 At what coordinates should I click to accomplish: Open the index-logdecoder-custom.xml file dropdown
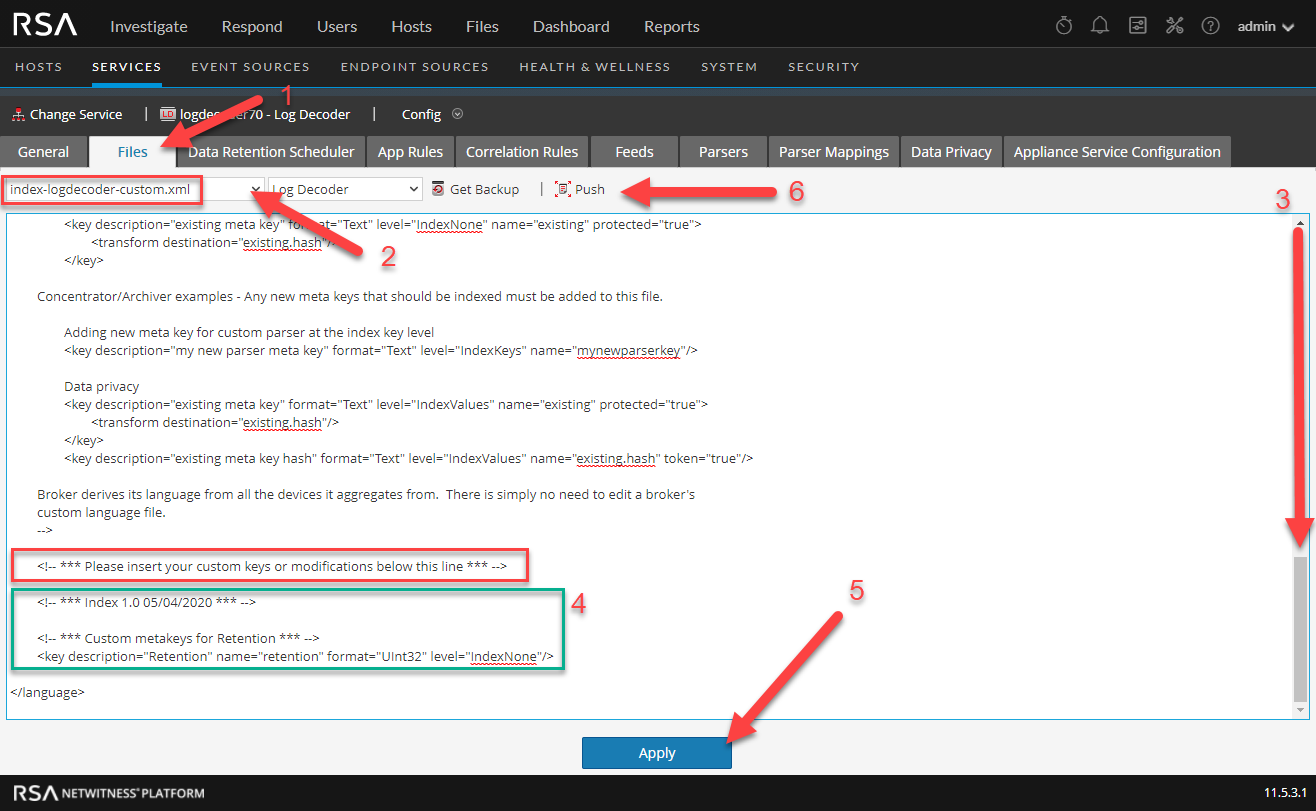tap(256, 189)
